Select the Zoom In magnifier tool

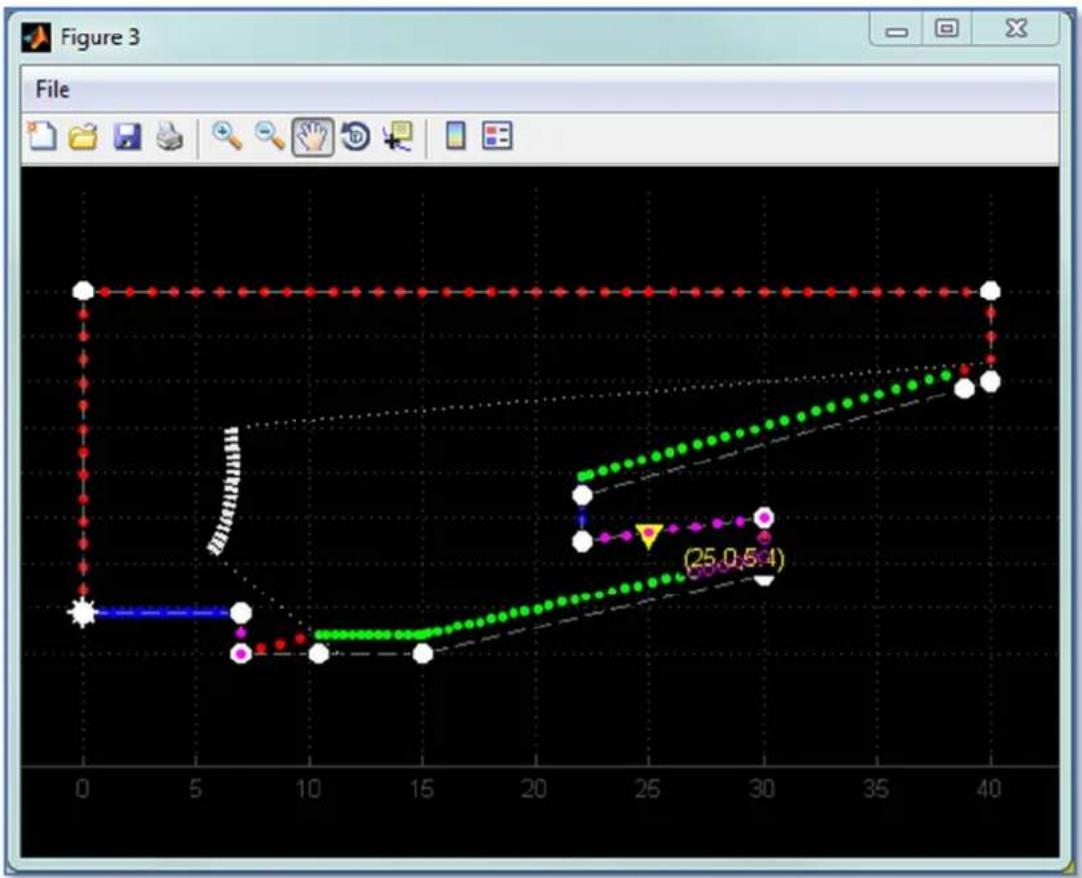(227, 136)
